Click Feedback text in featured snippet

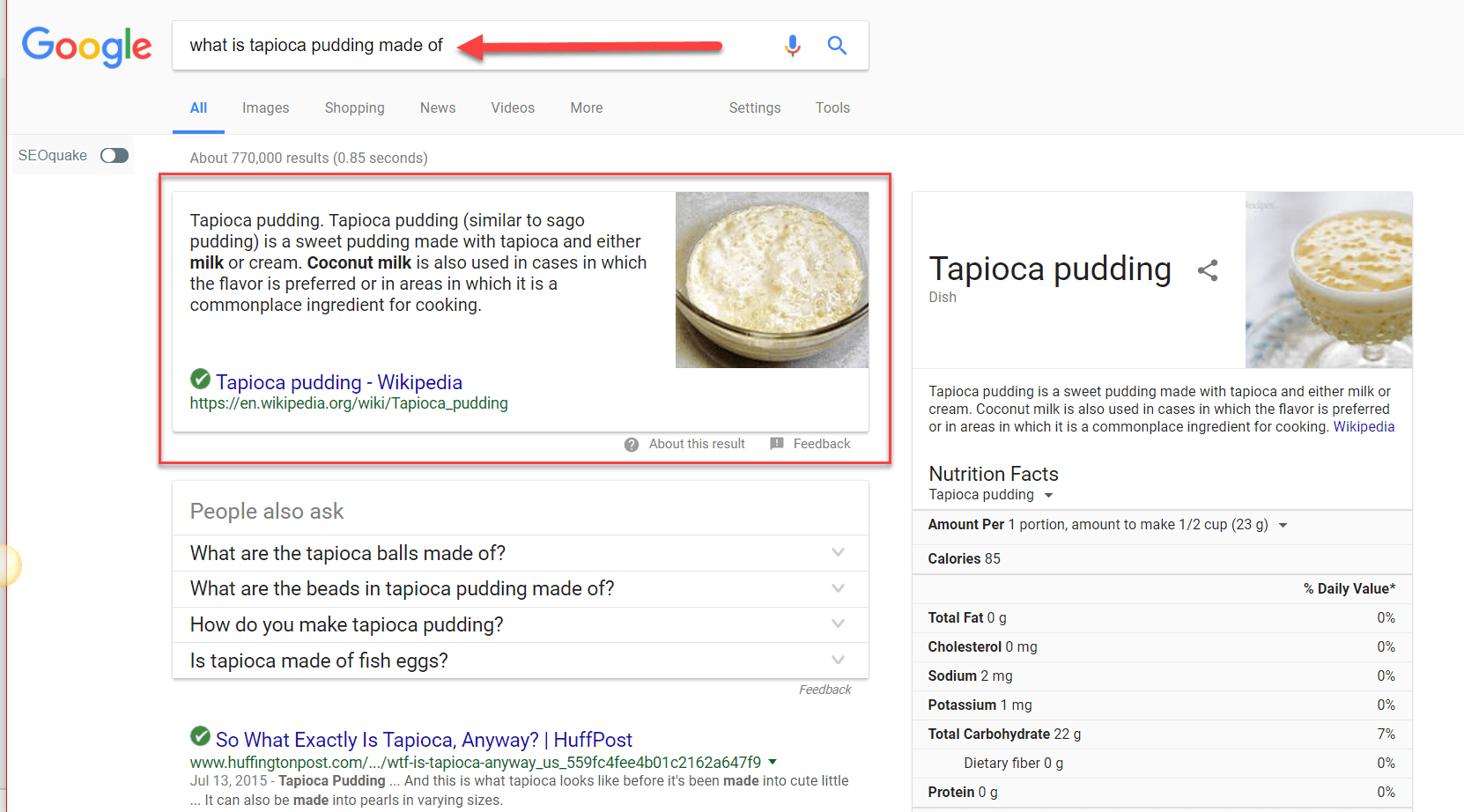tap(822, 444)
